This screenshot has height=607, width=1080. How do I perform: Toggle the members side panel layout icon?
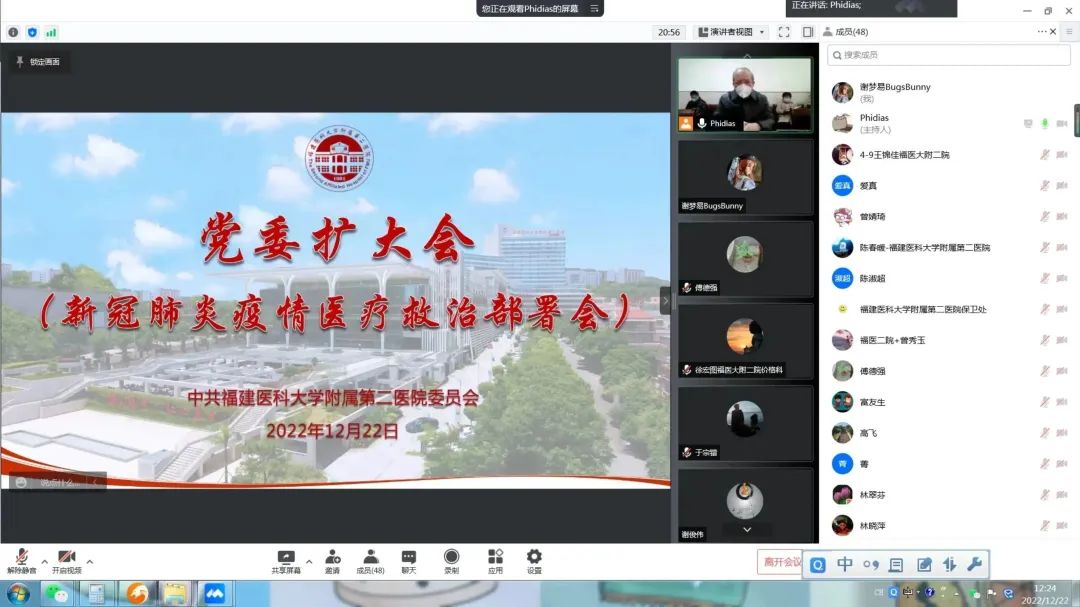(808, 32)
